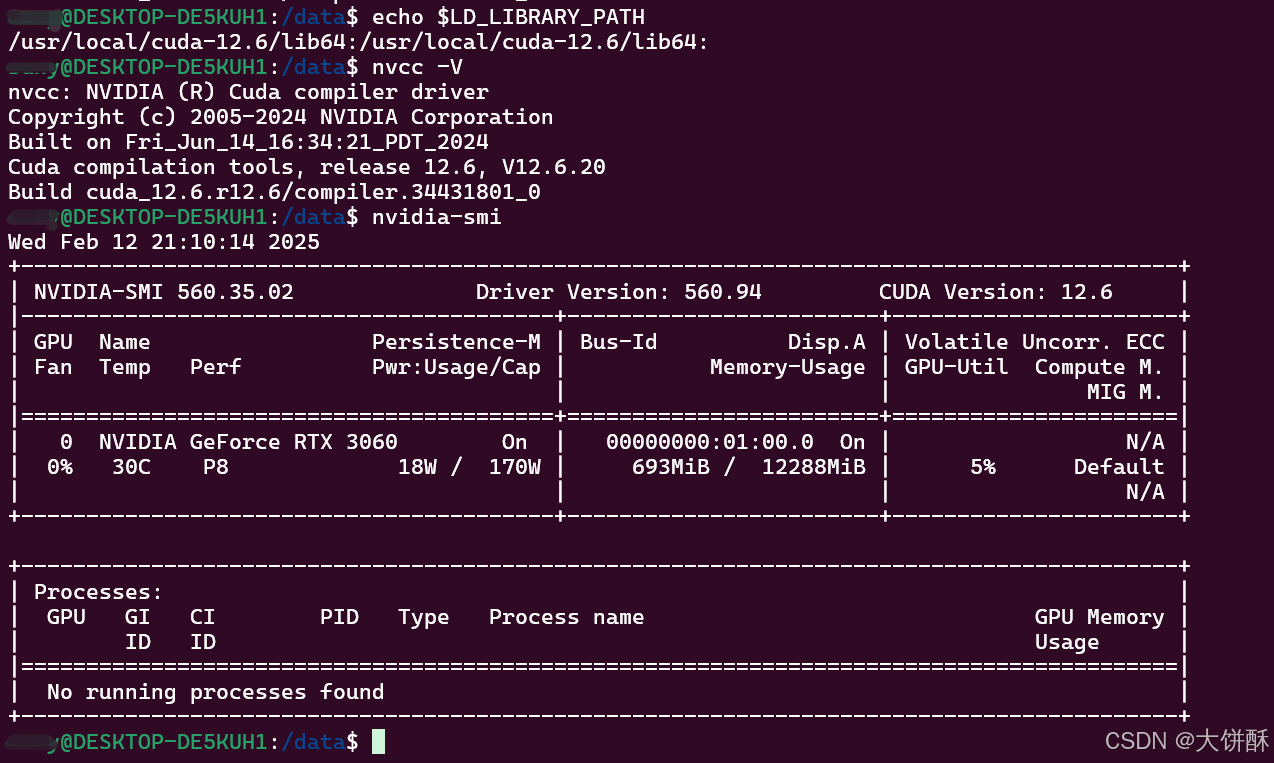Viewport: 1274px width, 763px height.
Task: Click the 'MIG M.' column header
Action: pyautogui.click(x=1126, y=392)
